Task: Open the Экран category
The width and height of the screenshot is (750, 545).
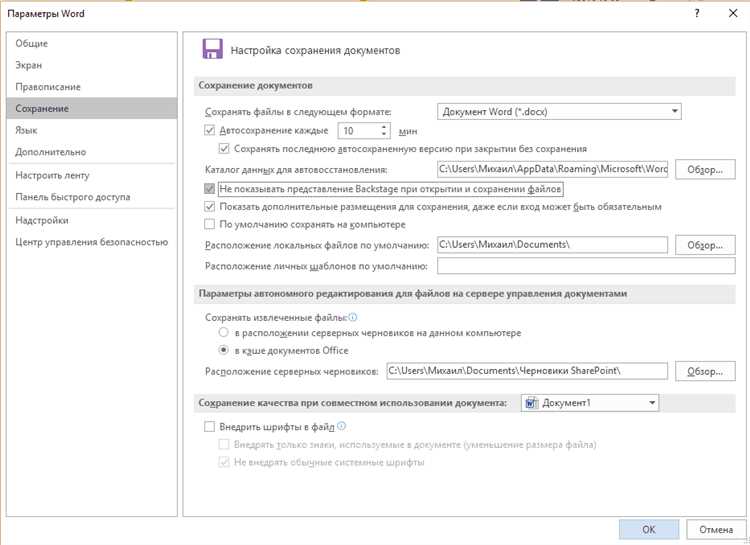Action: (x=91, y=65)
